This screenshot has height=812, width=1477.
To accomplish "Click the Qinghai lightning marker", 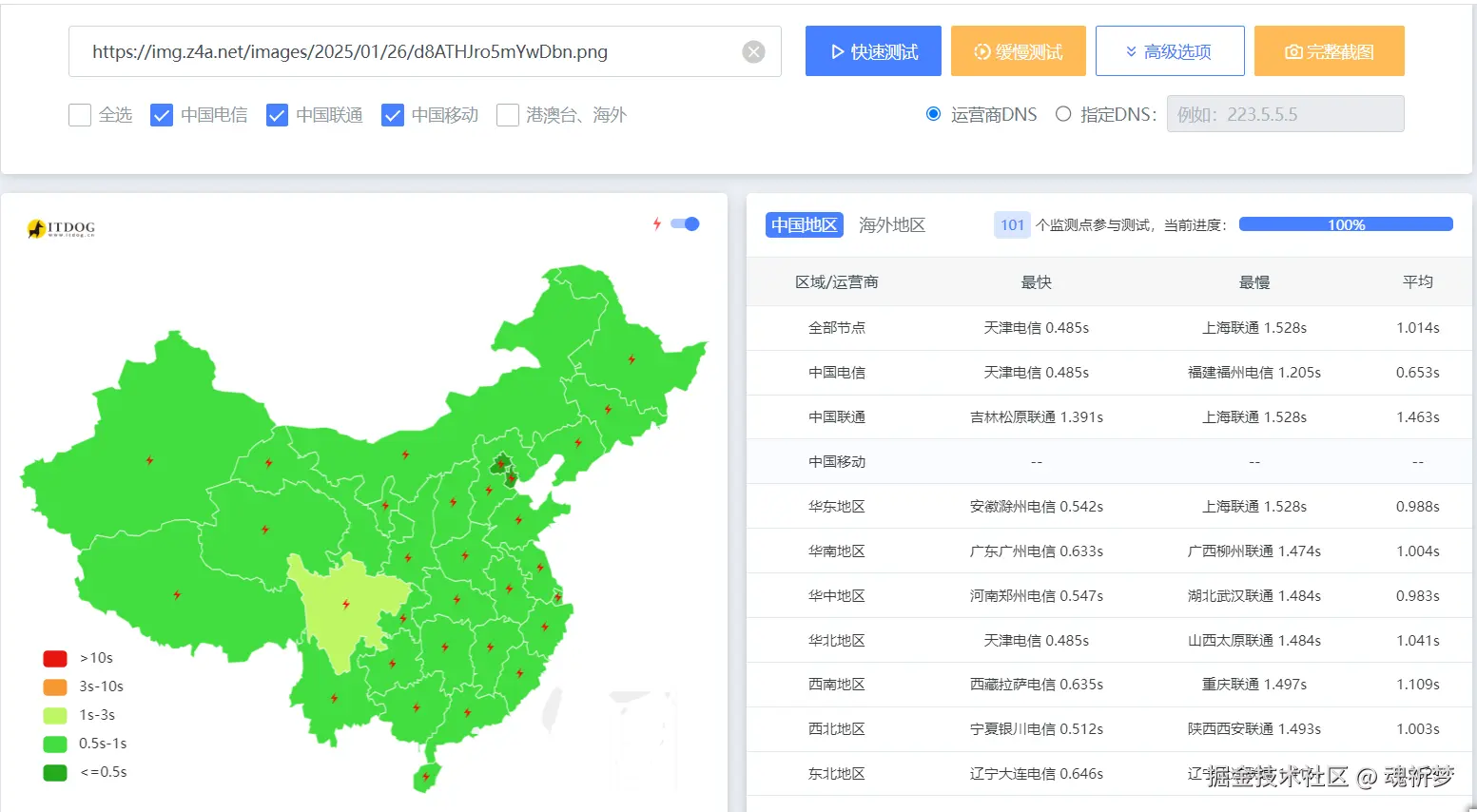I will pyautogui.click(x=265, y=529).
